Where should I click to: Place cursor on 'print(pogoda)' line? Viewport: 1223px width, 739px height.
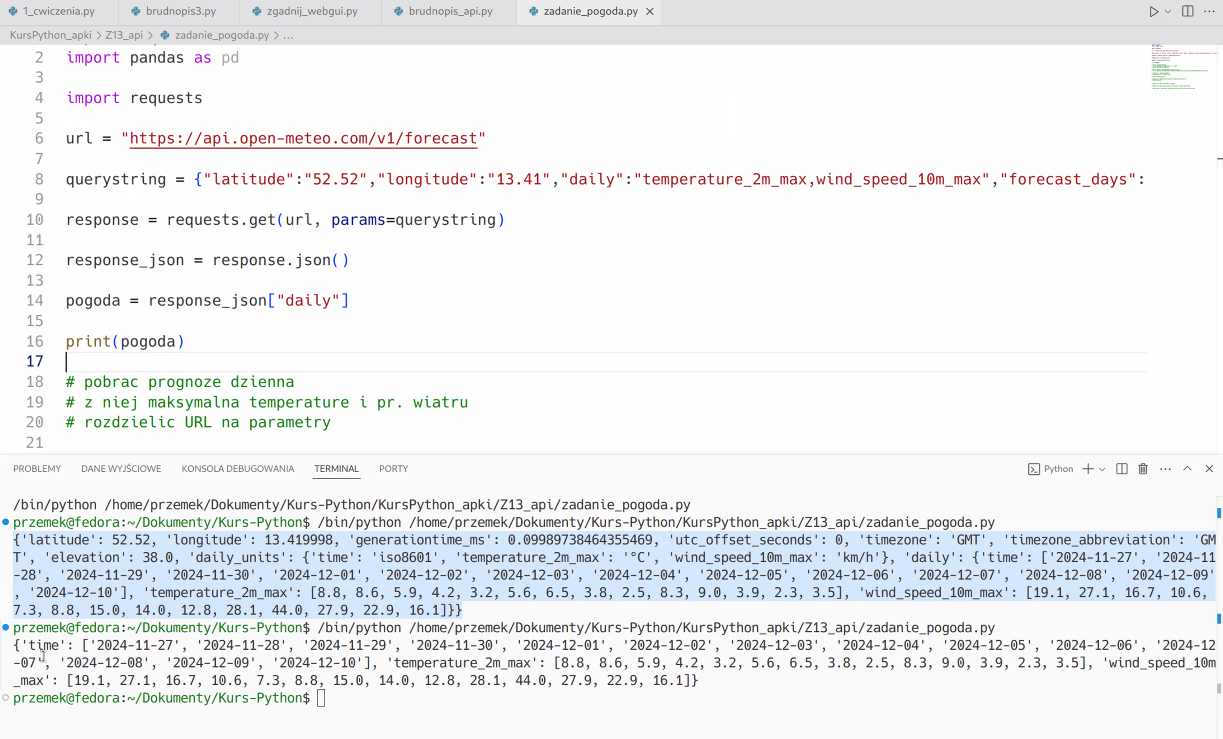(125, 341)
